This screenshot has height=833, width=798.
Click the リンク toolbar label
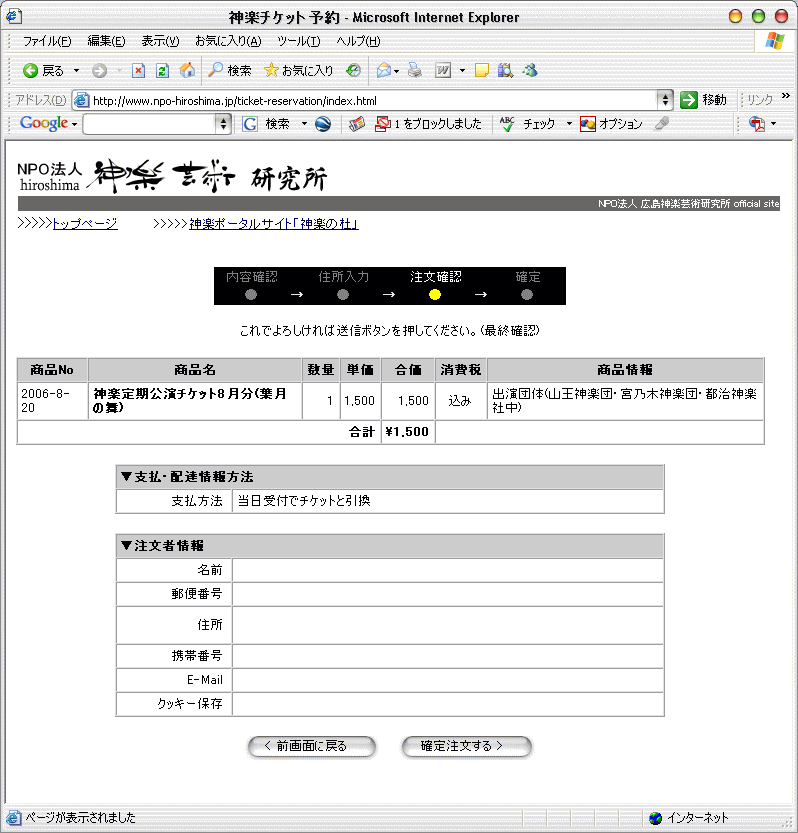click(760, 100)
